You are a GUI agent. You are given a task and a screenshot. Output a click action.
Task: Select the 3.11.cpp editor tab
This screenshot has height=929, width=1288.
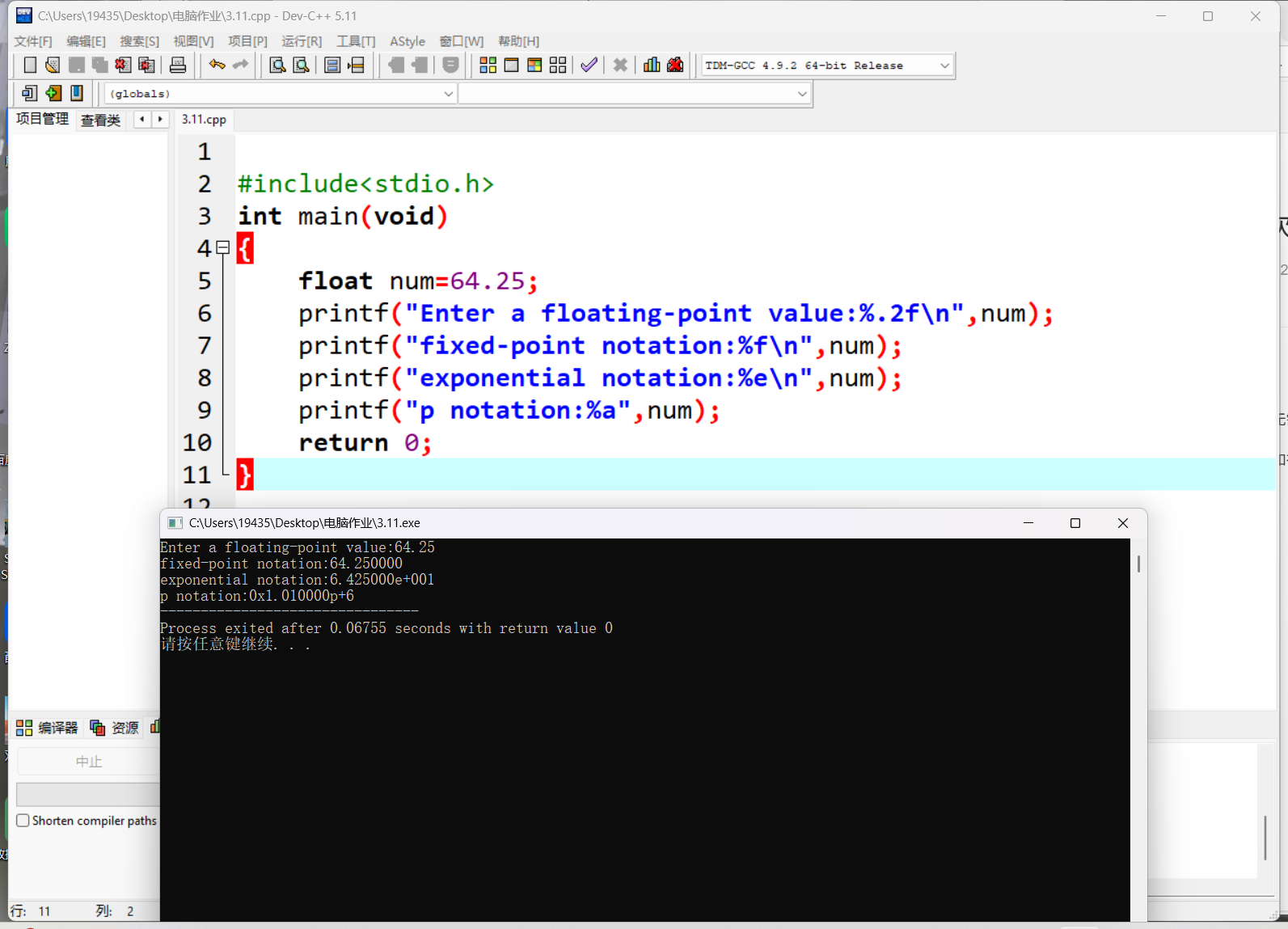(x=204, y=120)
